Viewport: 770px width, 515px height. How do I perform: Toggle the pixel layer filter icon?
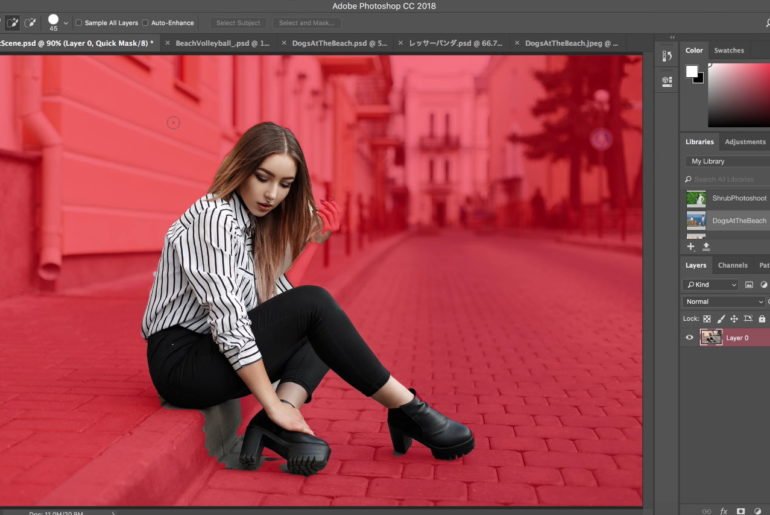click(x=748, y=285)
